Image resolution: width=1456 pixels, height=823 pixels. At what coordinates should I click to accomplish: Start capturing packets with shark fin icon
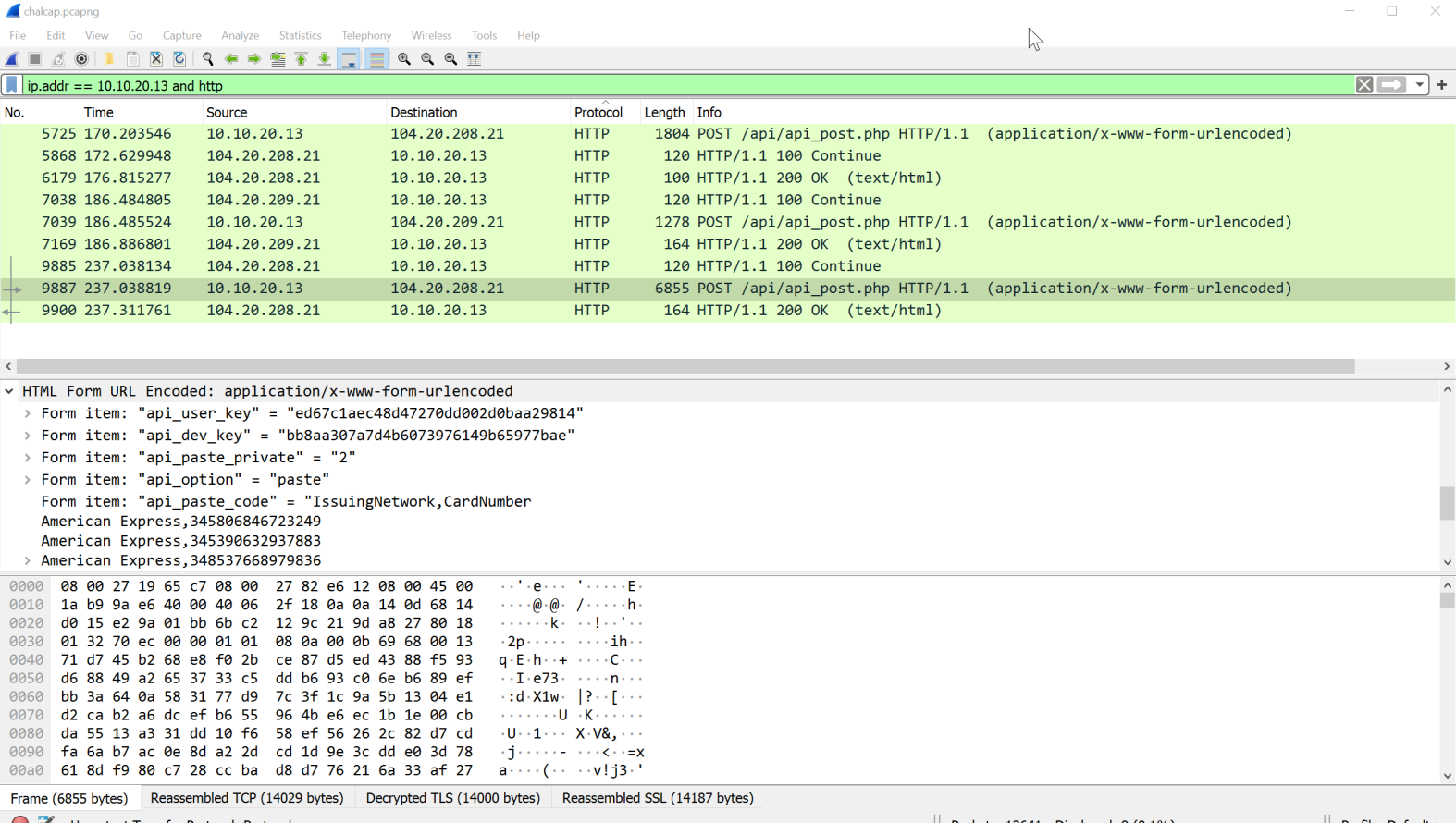click(13, 59)
